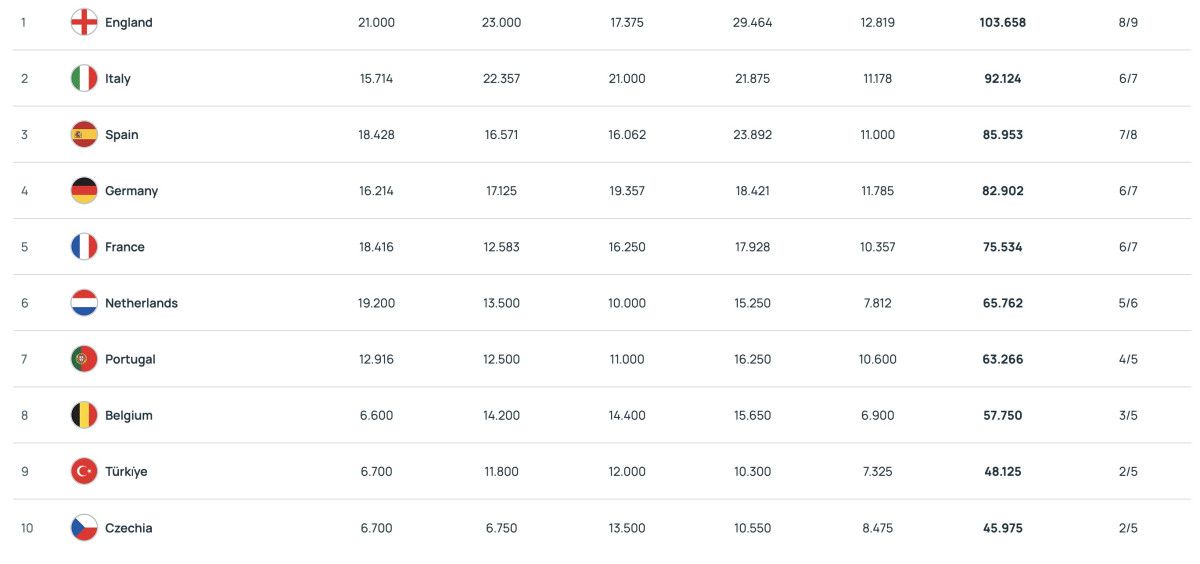Viewport: 1200px width, 564px height.
Task: Click Germany's total 82.902
Action: pos(1002,190)
